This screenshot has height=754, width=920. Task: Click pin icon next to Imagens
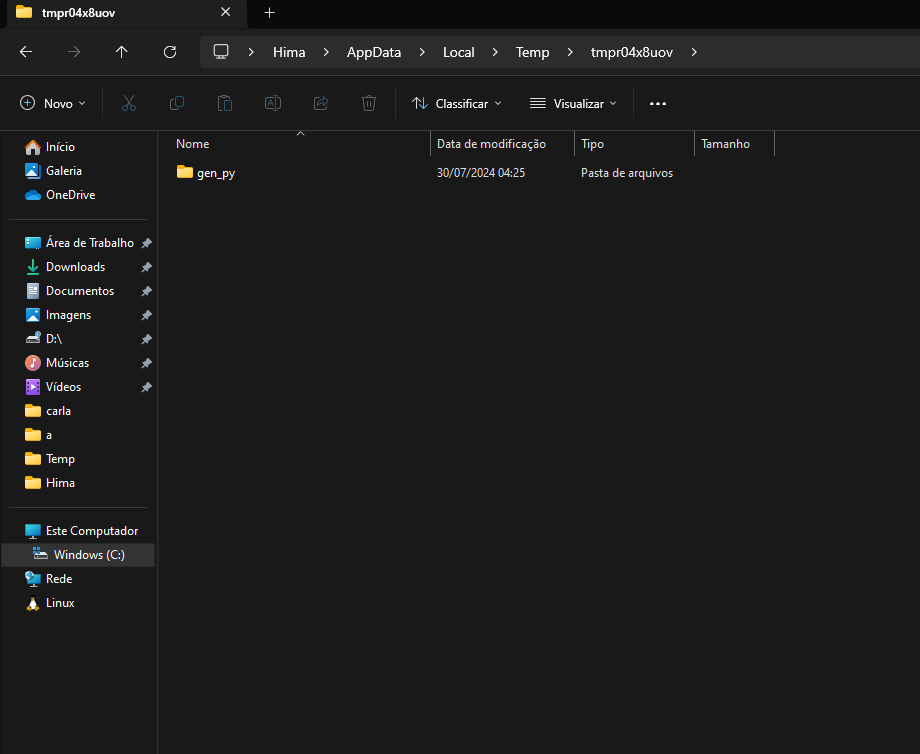point(147,315)
